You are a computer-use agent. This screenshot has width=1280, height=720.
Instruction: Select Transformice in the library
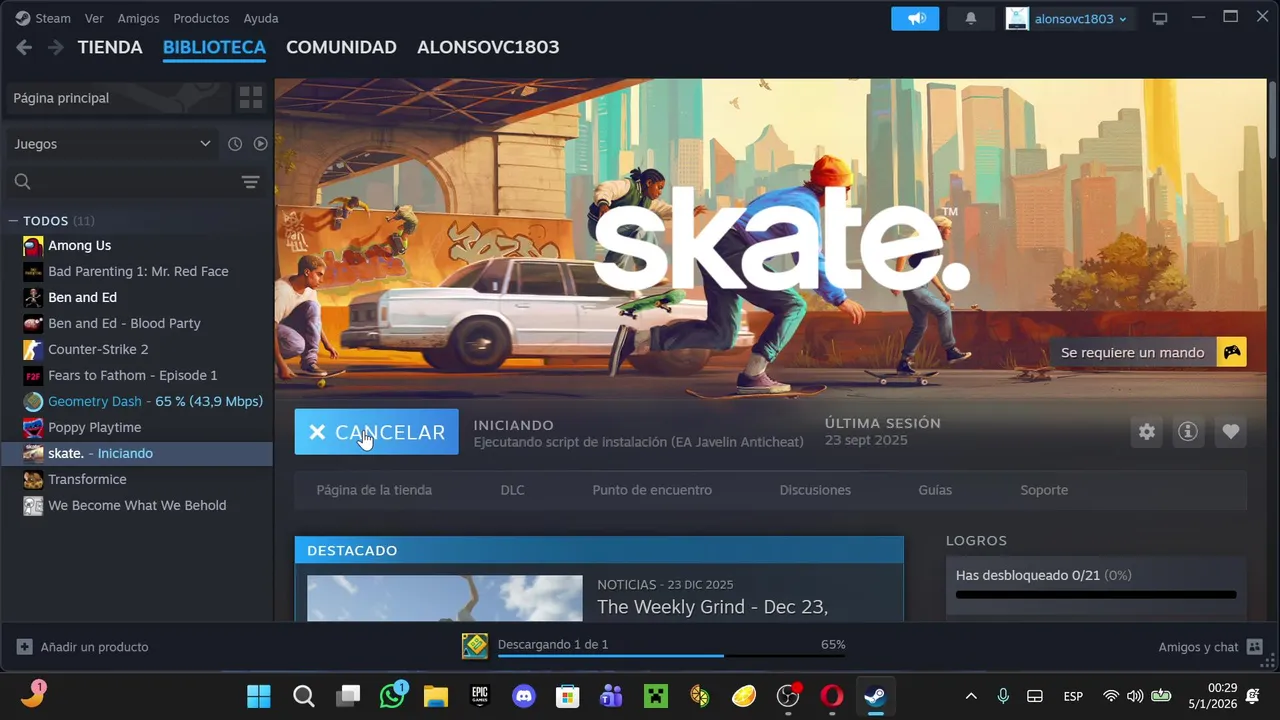tap(137, 479)
